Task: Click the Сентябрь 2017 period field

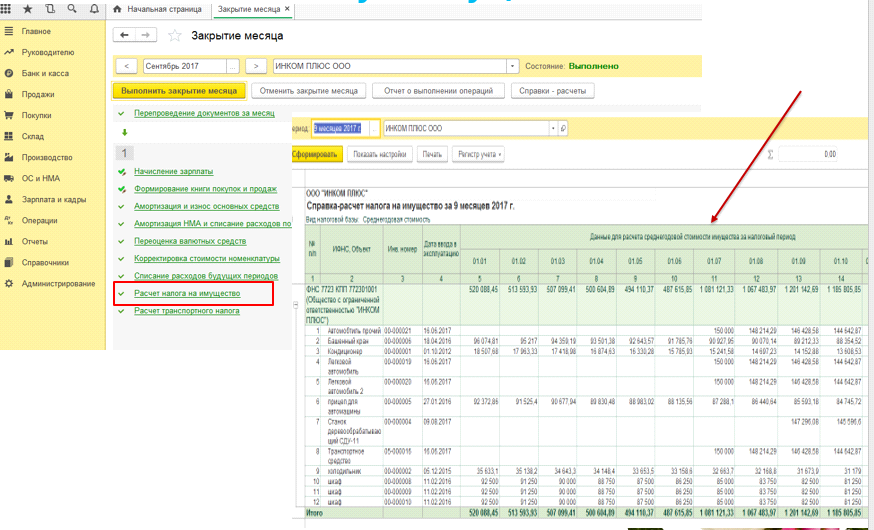Action: (x=185, y=66)
